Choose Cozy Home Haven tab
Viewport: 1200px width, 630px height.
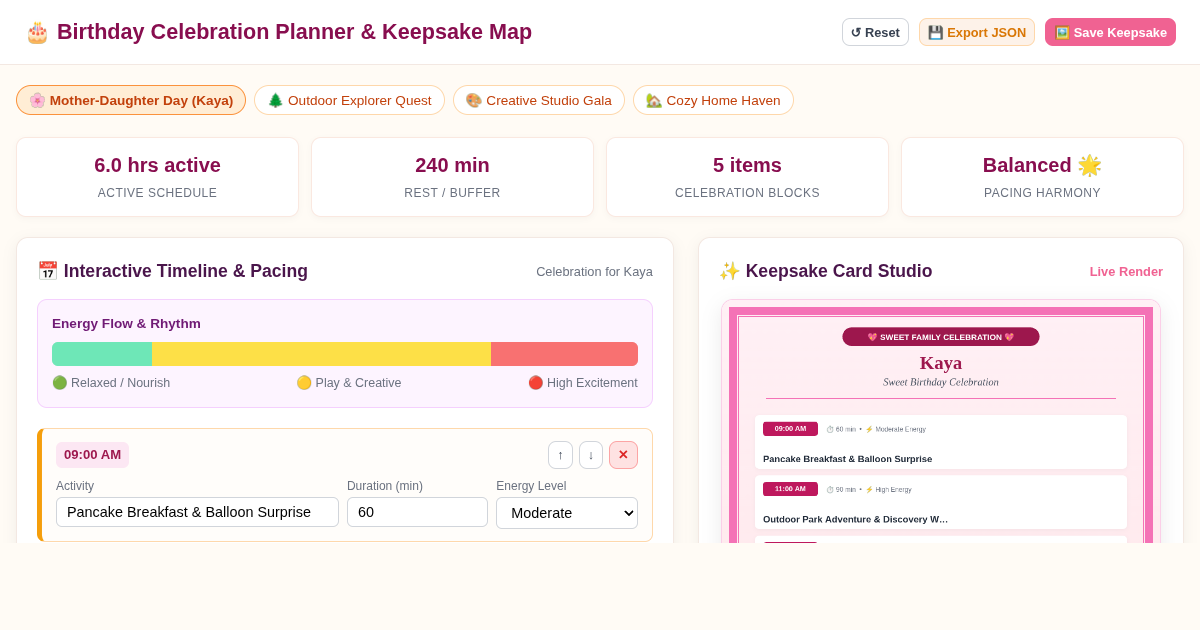click(713, 100)
